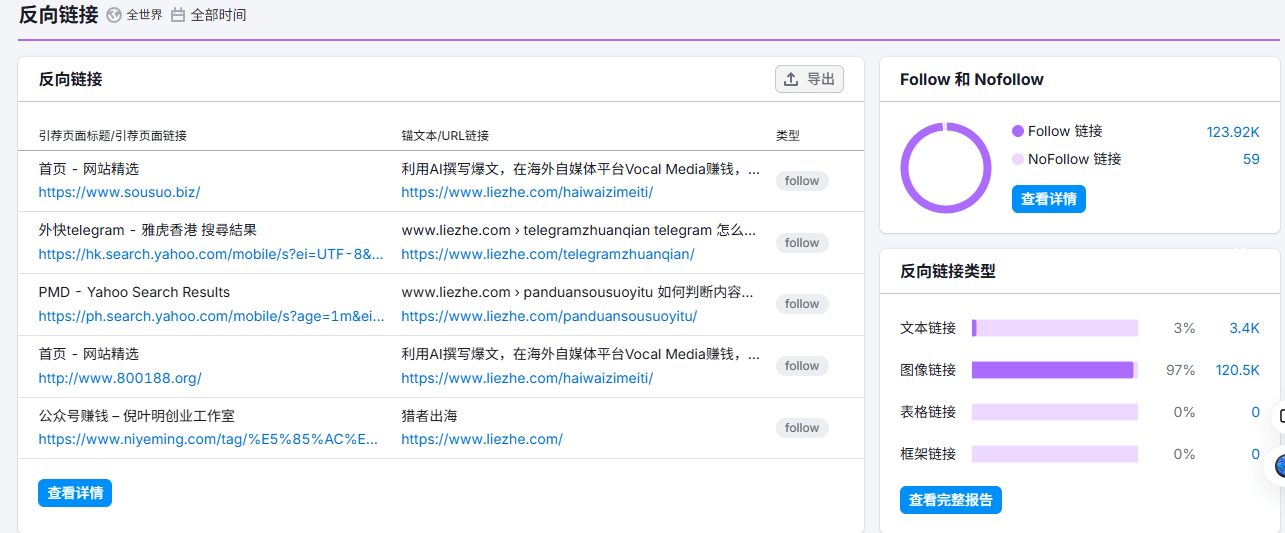The height and width of the screenshot is (533, 1285).
Task: Open the liezhe.com/panduansousuoyitu/ target link
Action: click(549, 316)
